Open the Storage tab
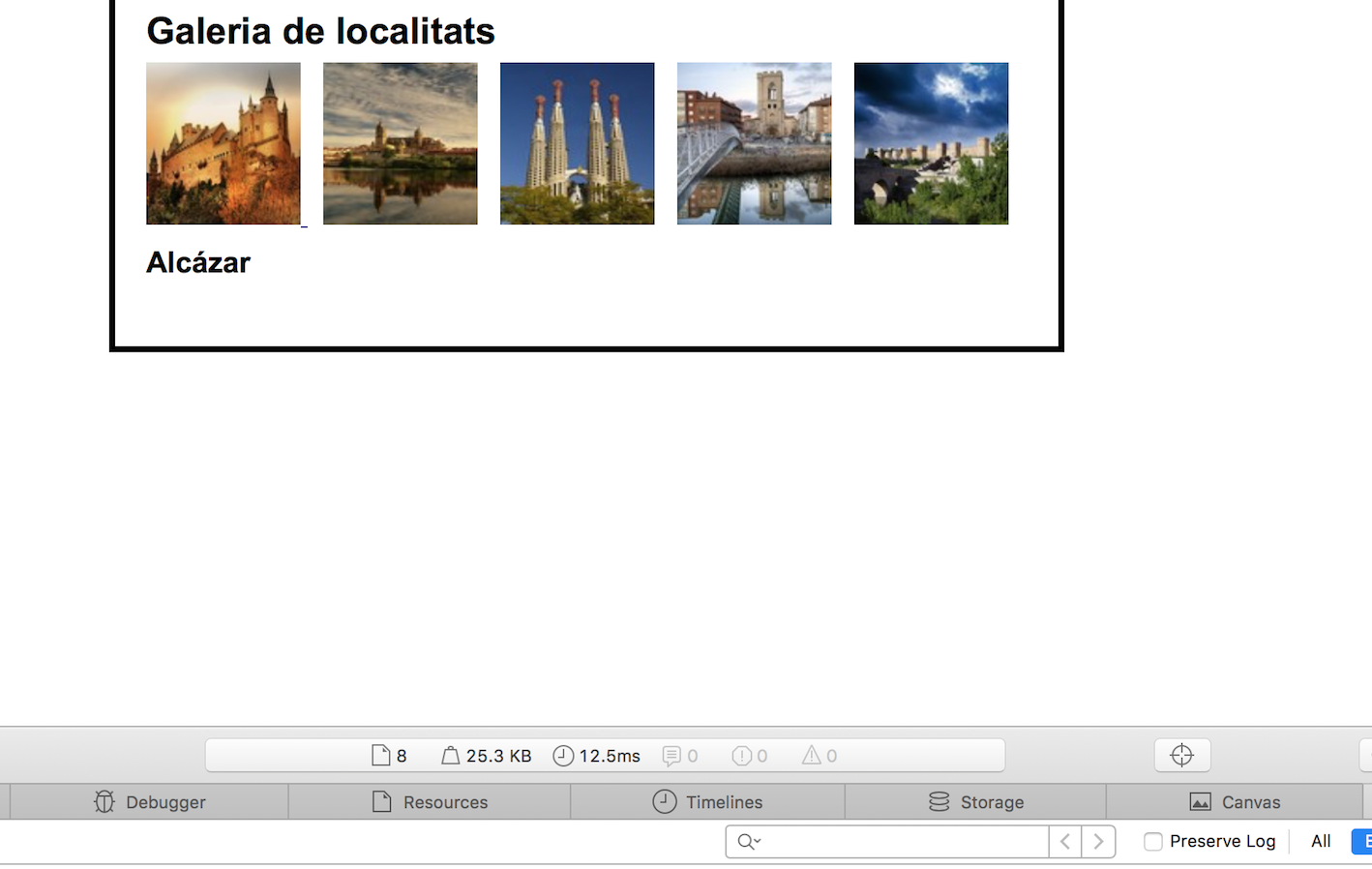Screen dimensions: 1372x869 pyautogui.click(x=975, y=802)
